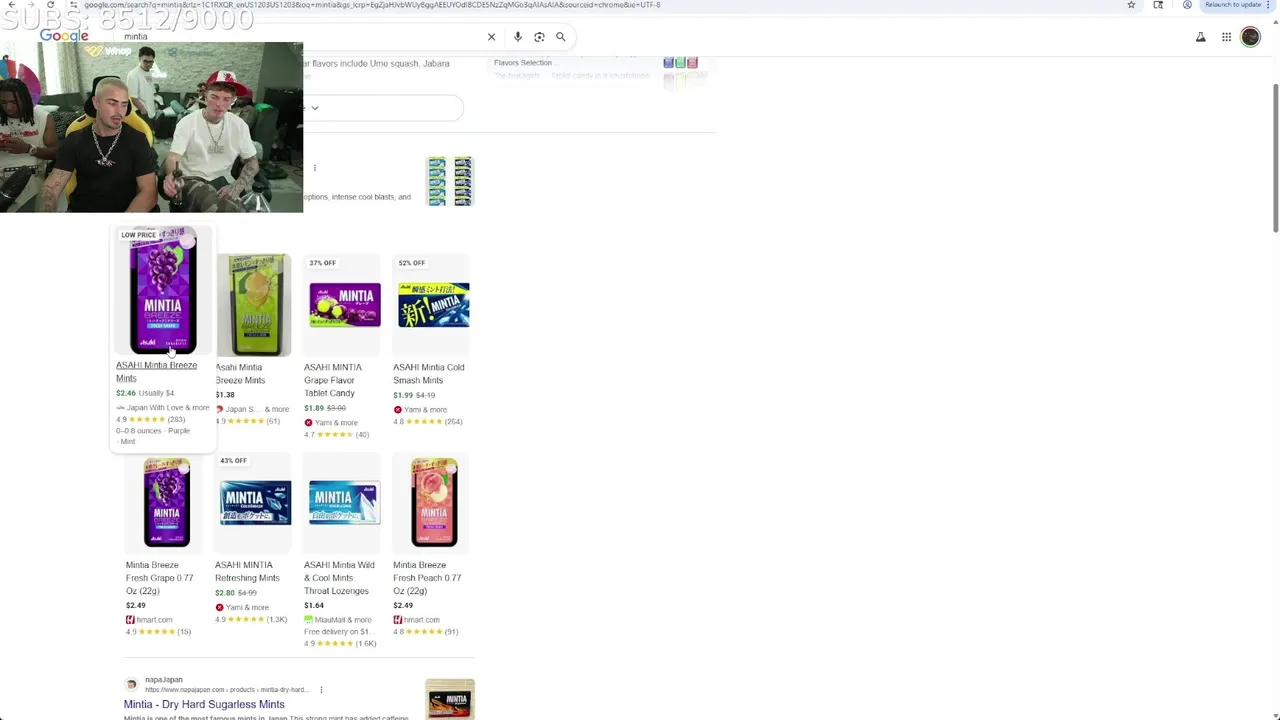Click the yellow-green Mintia Breeze product image
The height and width of the screenshot is (720, 1280).
255,305
